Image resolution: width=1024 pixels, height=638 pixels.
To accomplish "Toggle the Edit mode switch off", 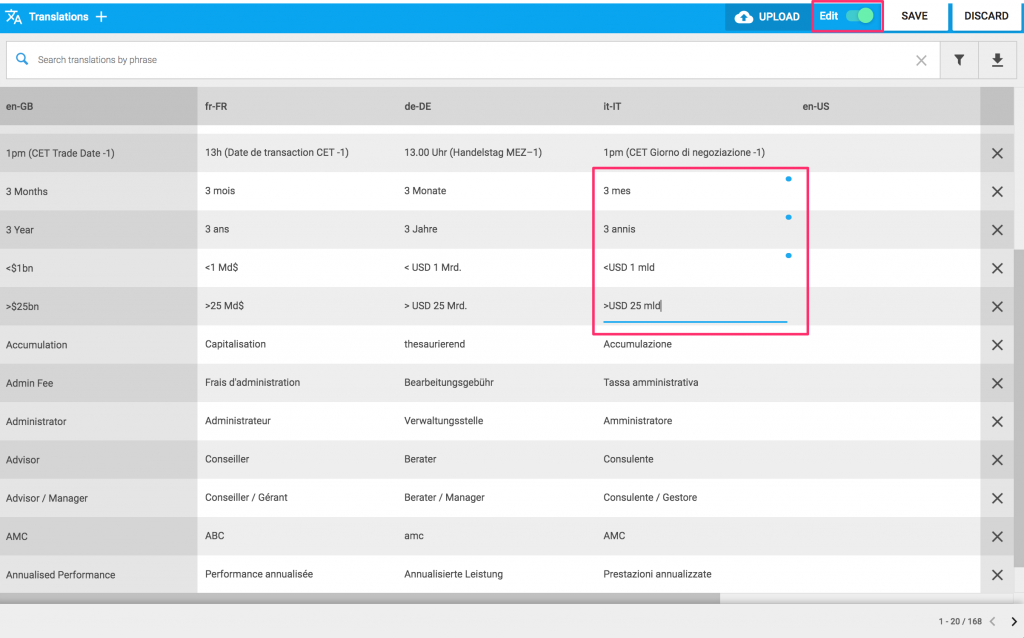I will (x=859, y=16).
